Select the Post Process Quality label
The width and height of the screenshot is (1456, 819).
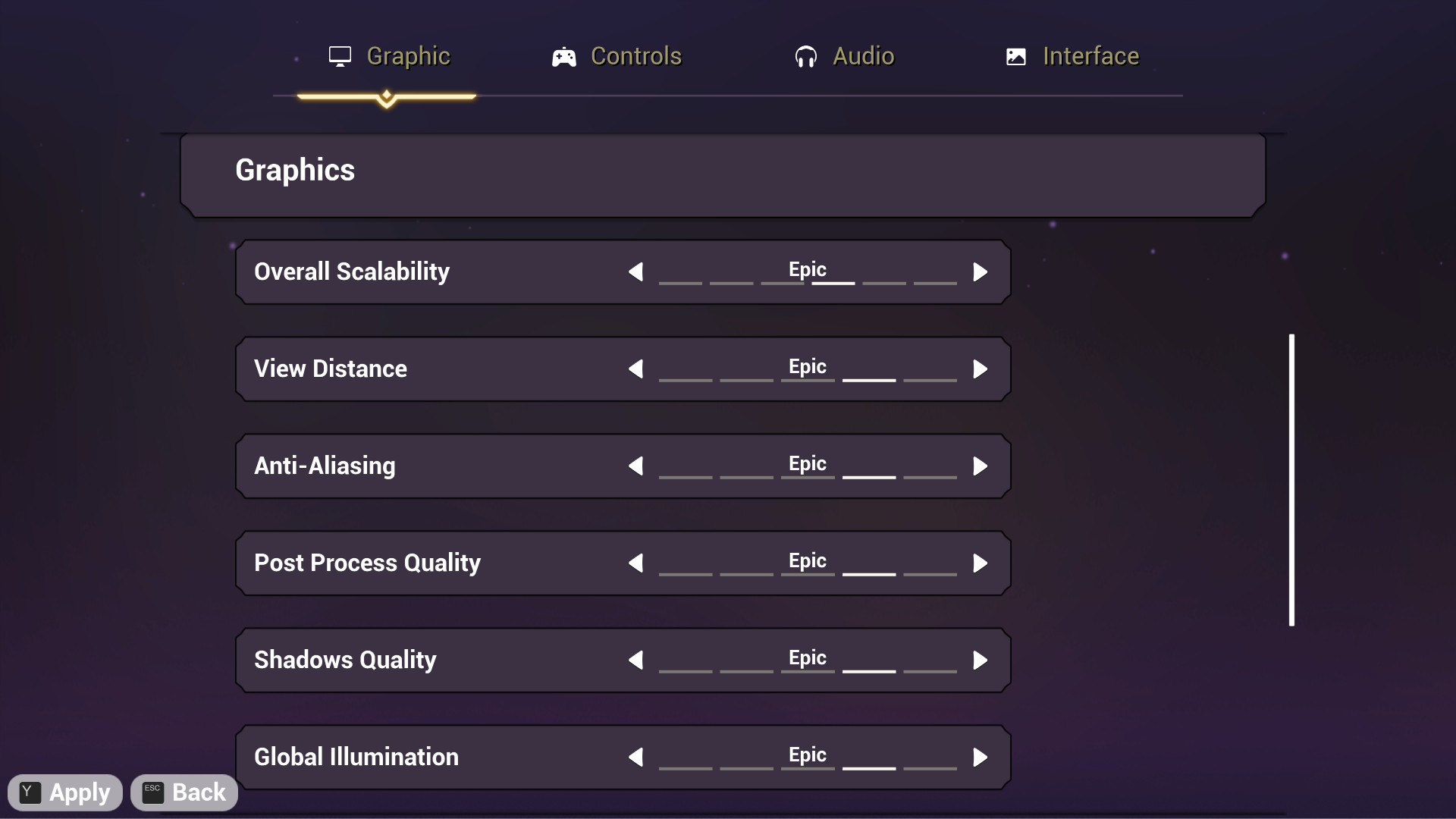tap(368, 563)
